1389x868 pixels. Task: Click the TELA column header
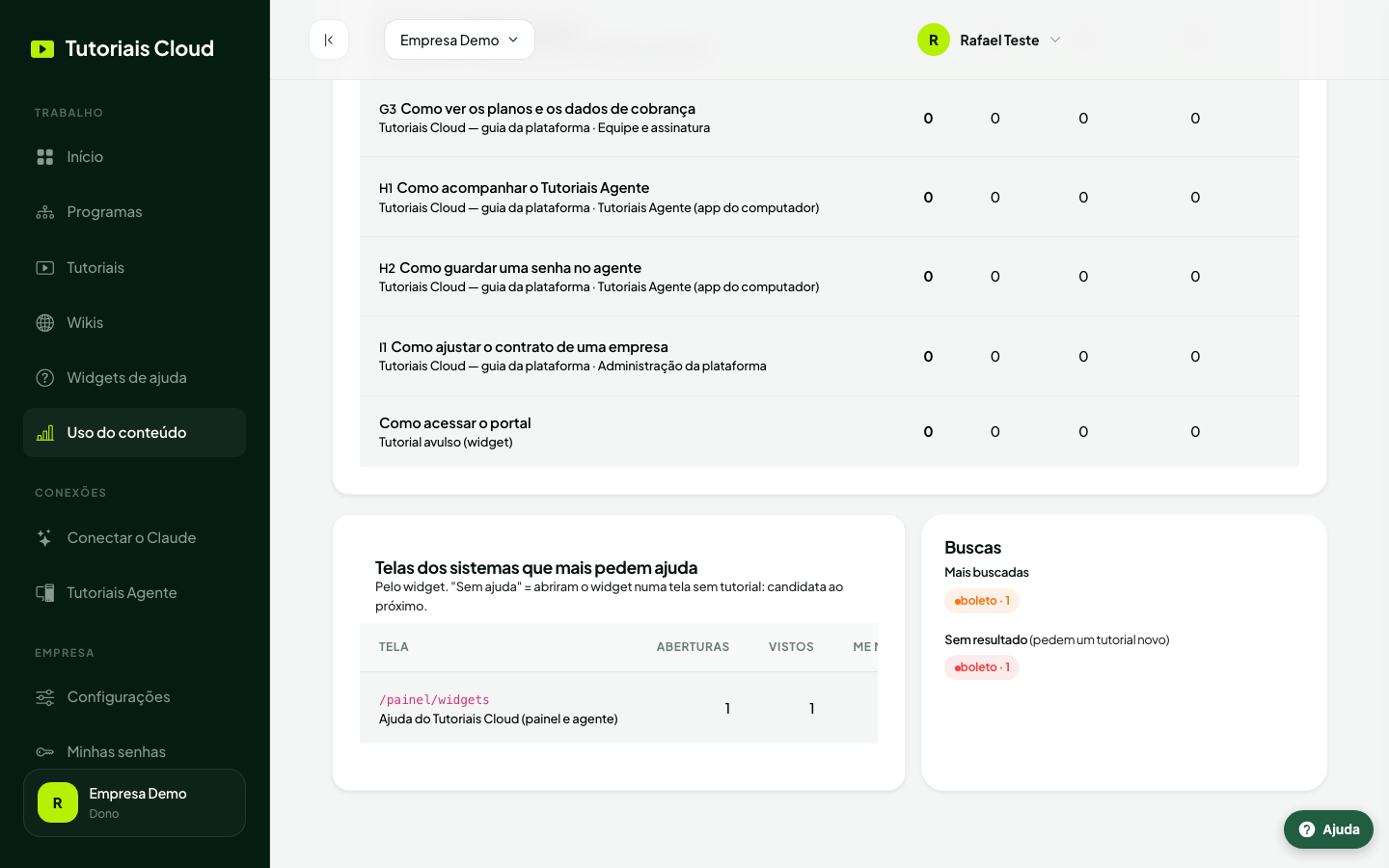coord(394,647)
